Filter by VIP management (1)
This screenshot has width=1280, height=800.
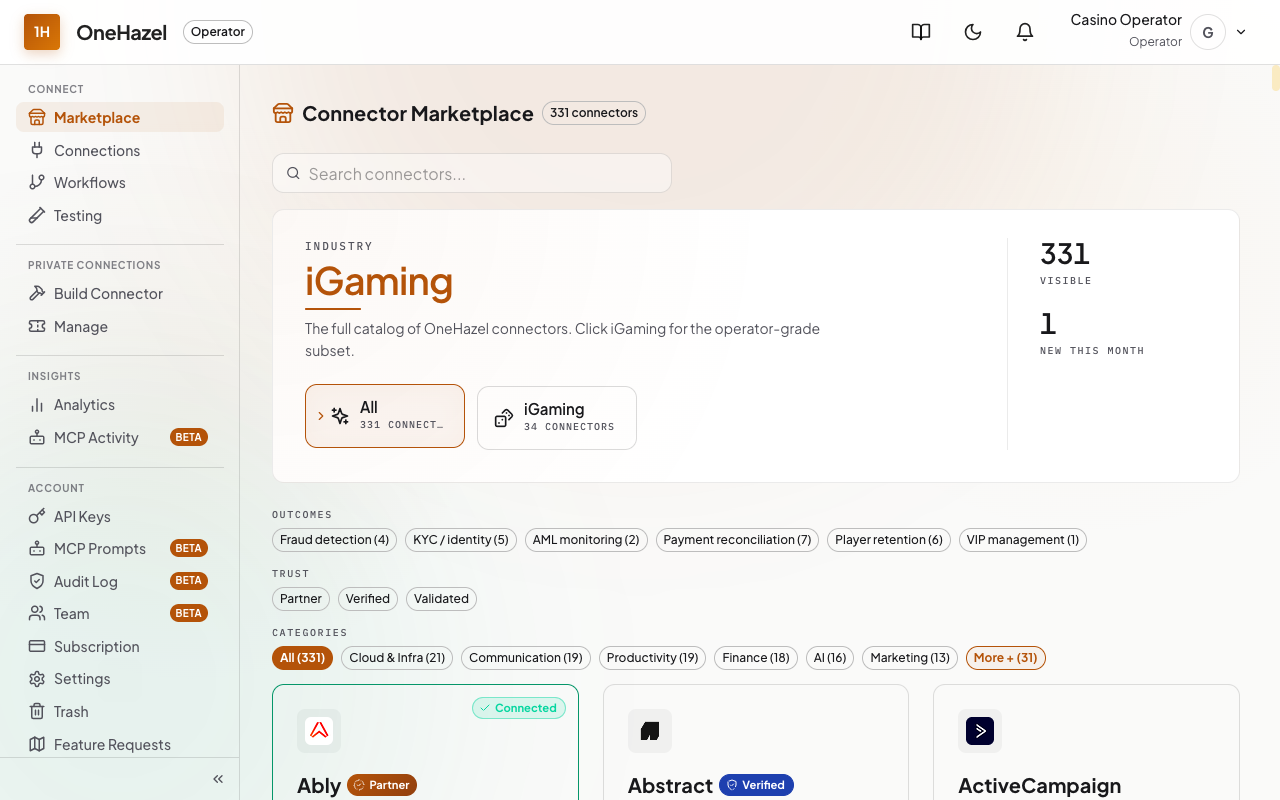tap(1023, 540)
